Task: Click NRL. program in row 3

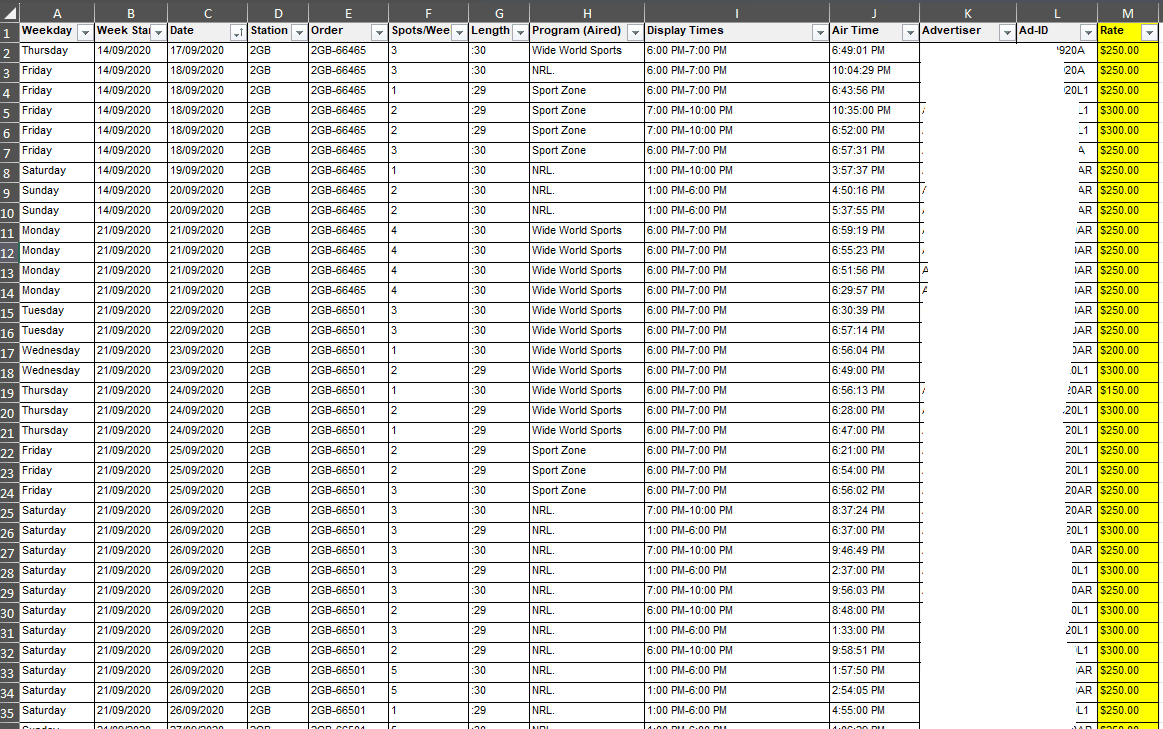Action: click(x=543, y=70)
